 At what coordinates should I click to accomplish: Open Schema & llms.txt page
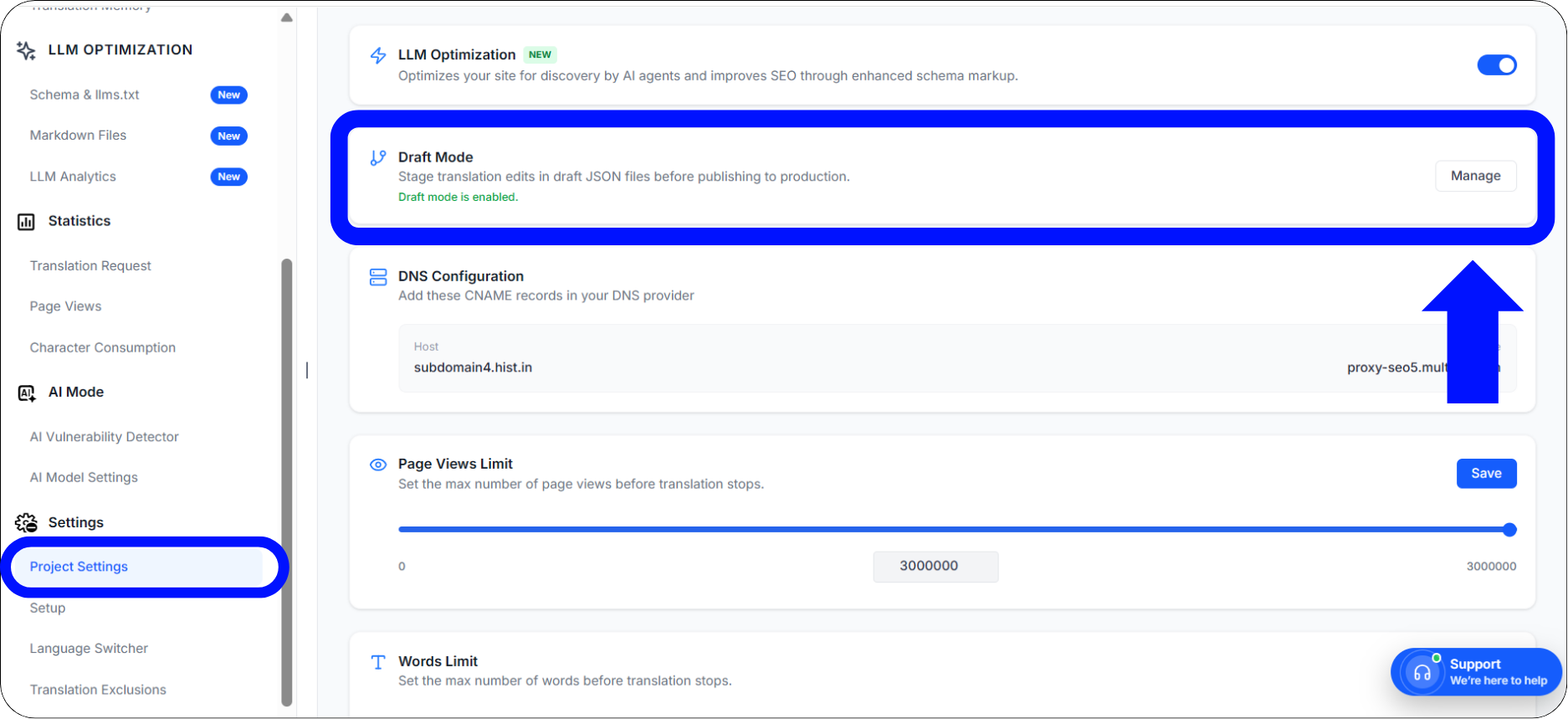[85, 95]
